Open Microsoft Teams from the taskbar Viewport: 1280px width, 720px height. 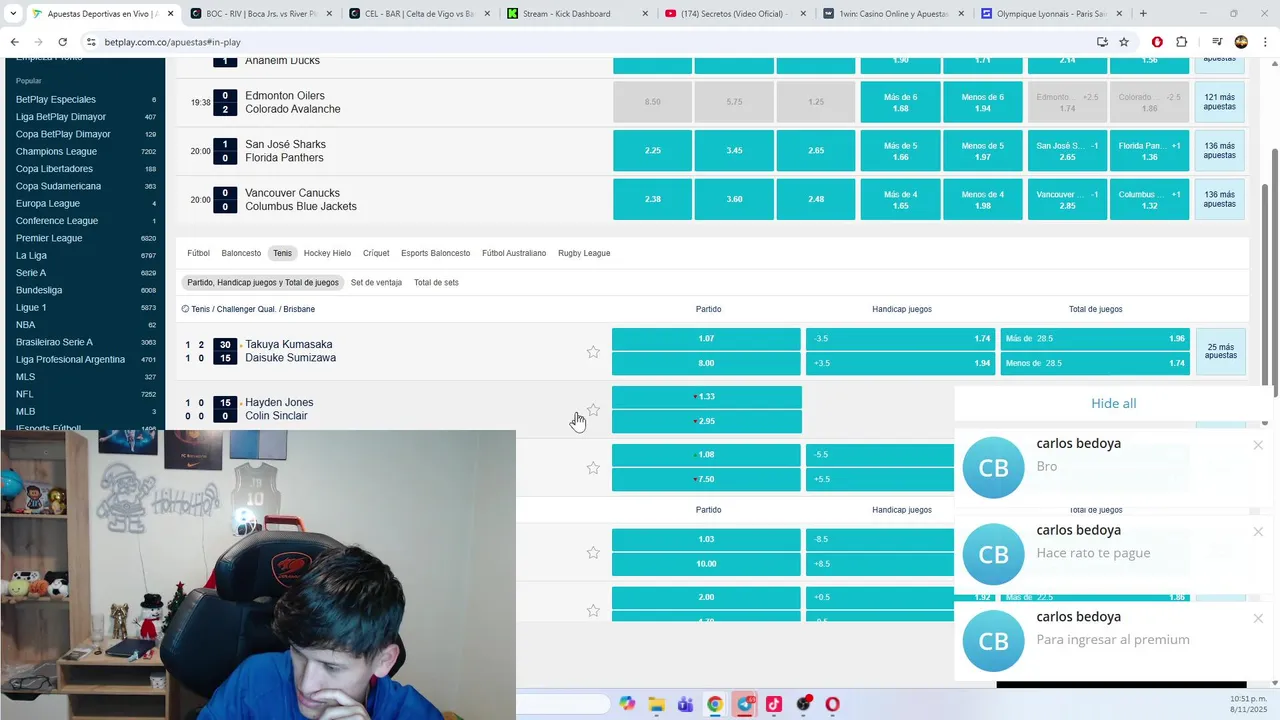coord(686,704)
